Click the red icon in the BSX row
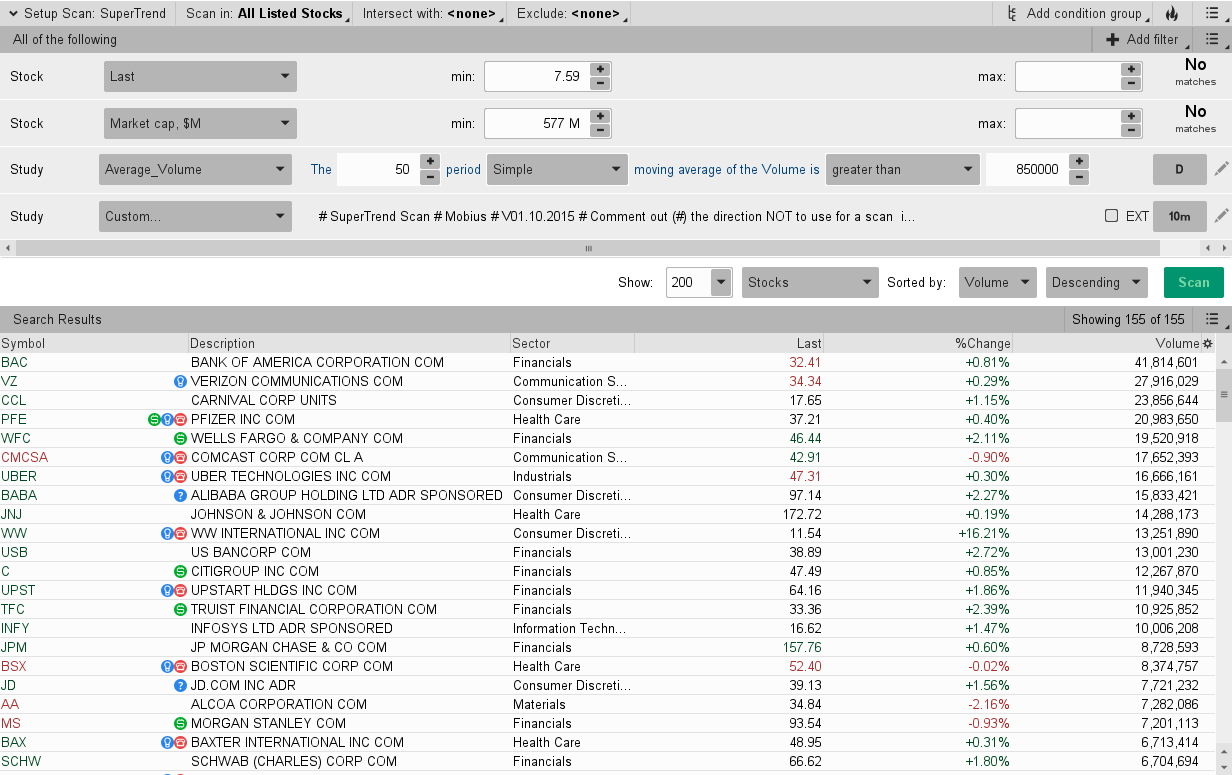Image resolution: width=1232 pixels, height=775 pixels. pyautogui.click(x=181, y=666)
